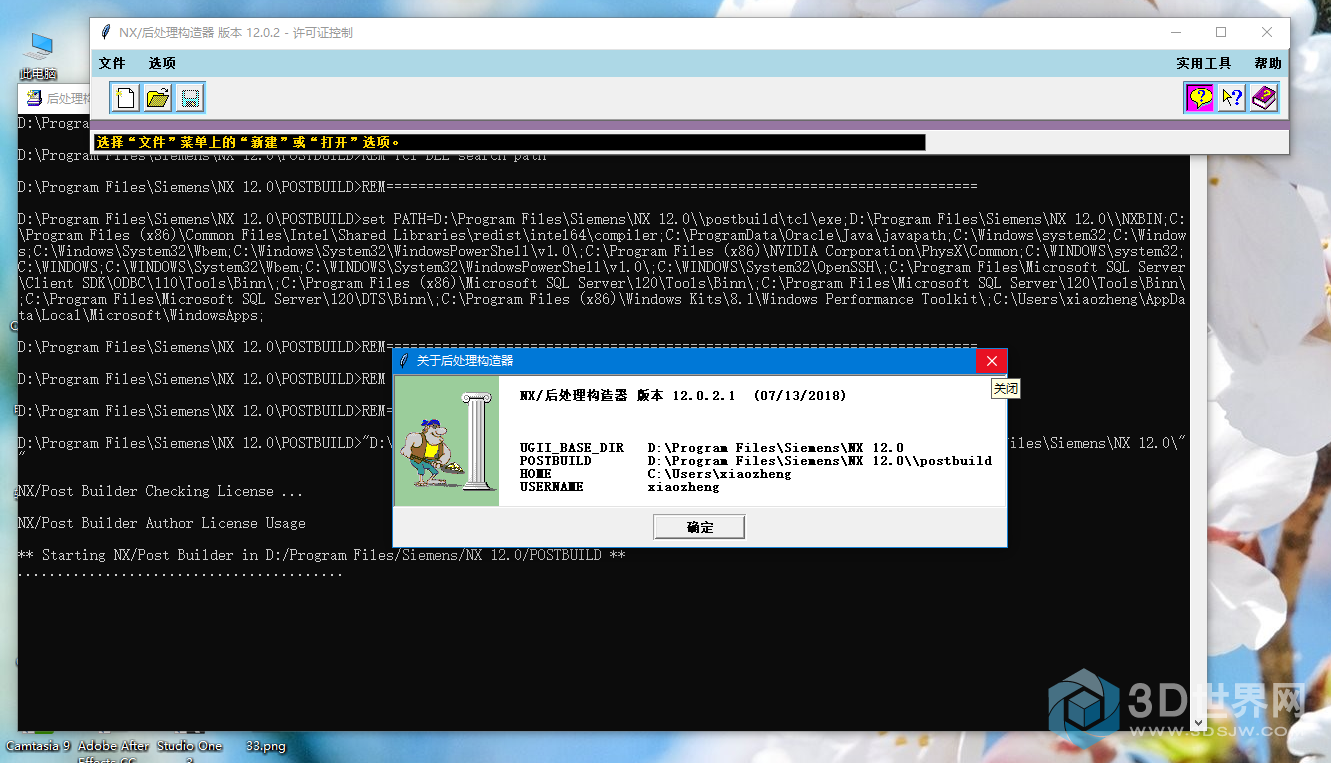Click the Save floppy disk icon
Screen dimensions: 1331x763
(190, 98)
